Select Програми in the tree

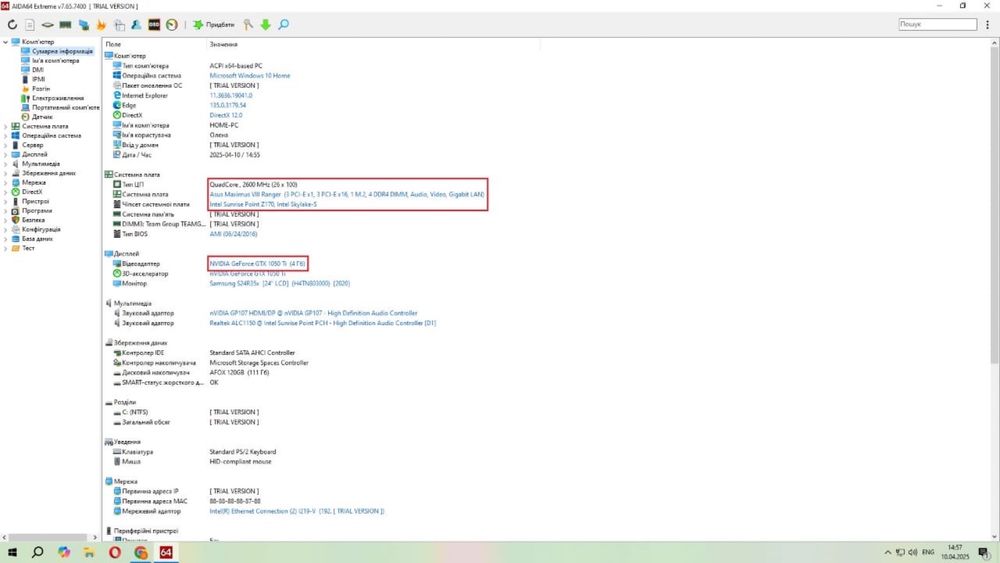(x=37, y=210)
